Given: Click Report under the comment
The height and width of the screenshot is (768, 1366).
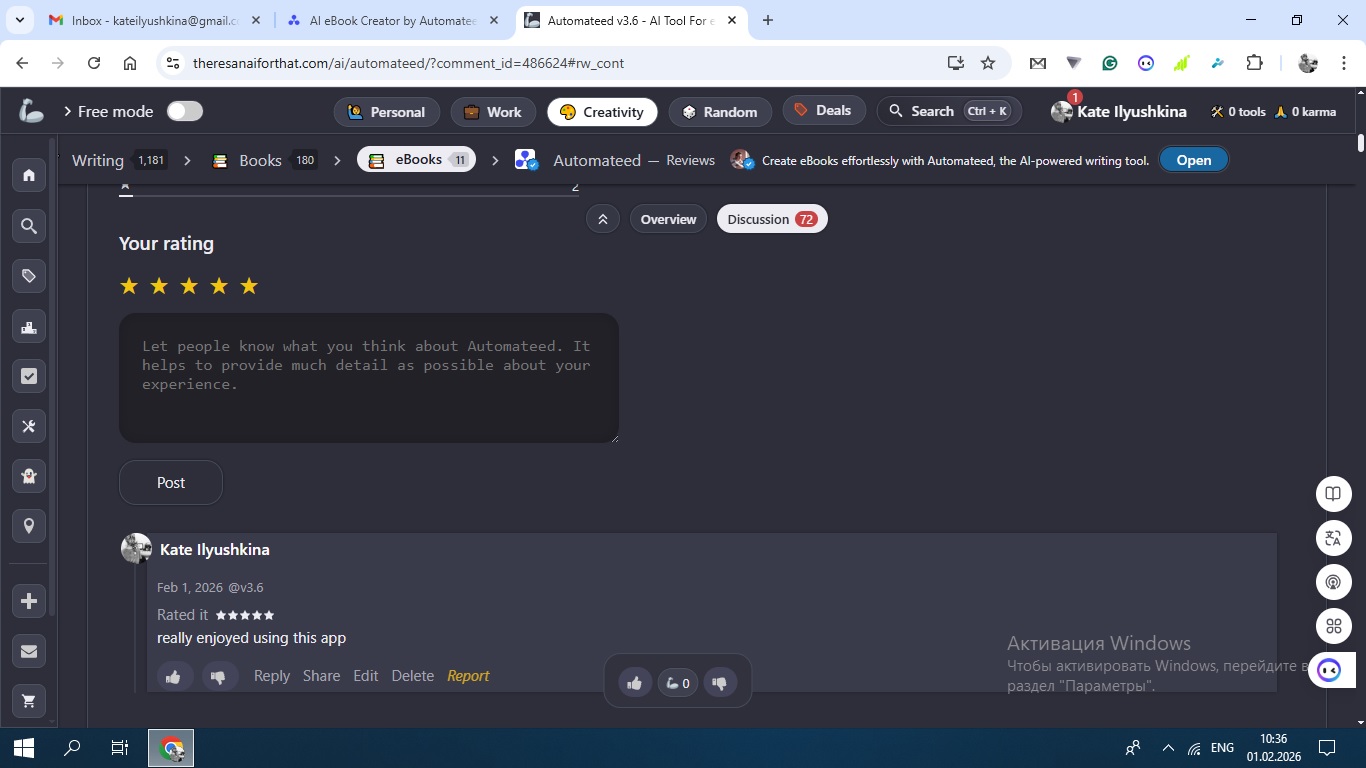Looking at the screenshot, I should [x=468, y=676].
